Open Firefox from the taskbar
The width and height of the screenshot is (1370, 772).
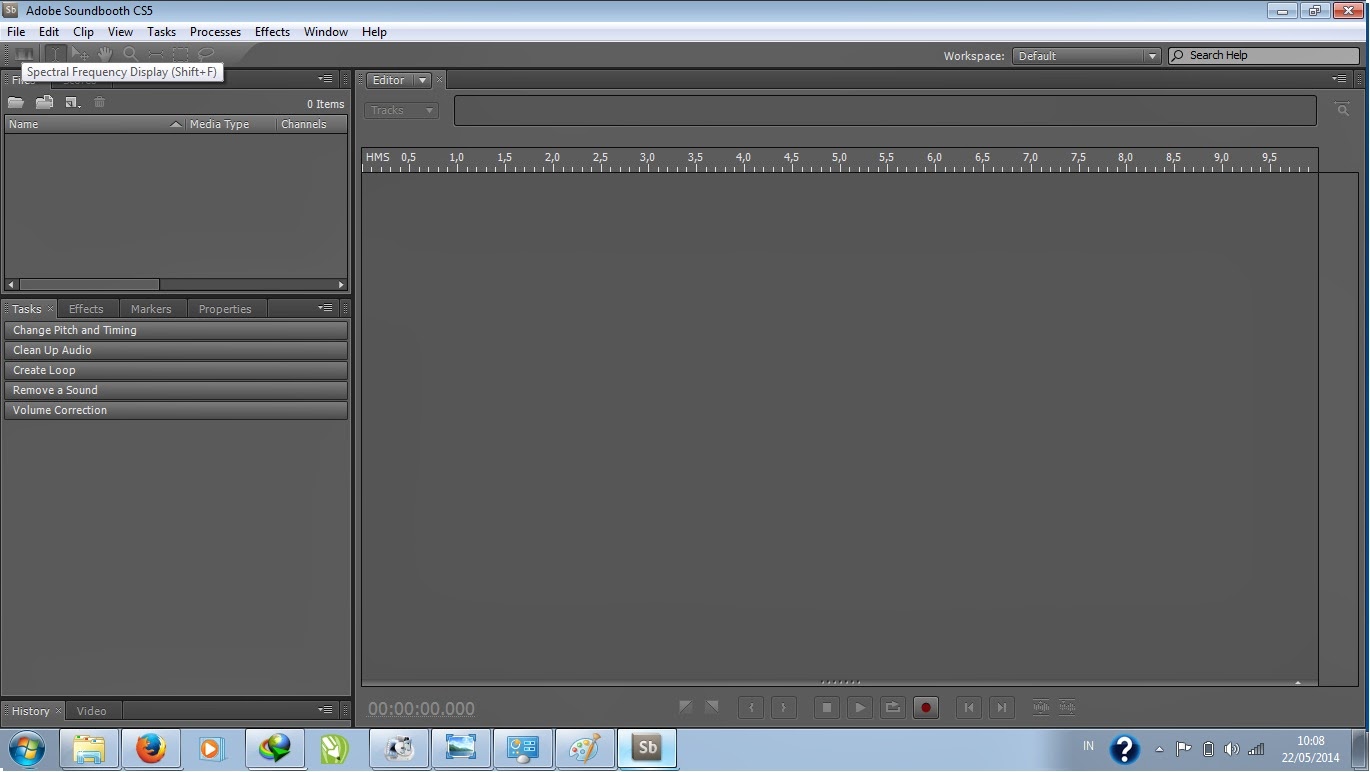[x=151, y=748]
